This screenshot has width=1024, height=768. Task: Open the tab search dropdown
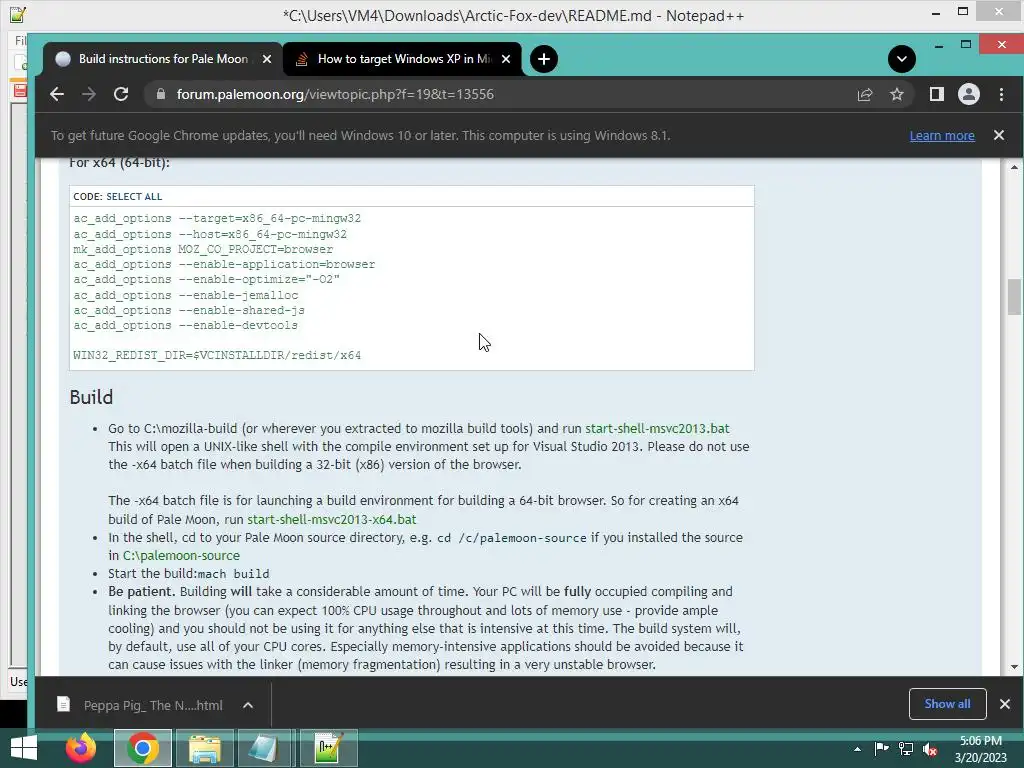901,59
